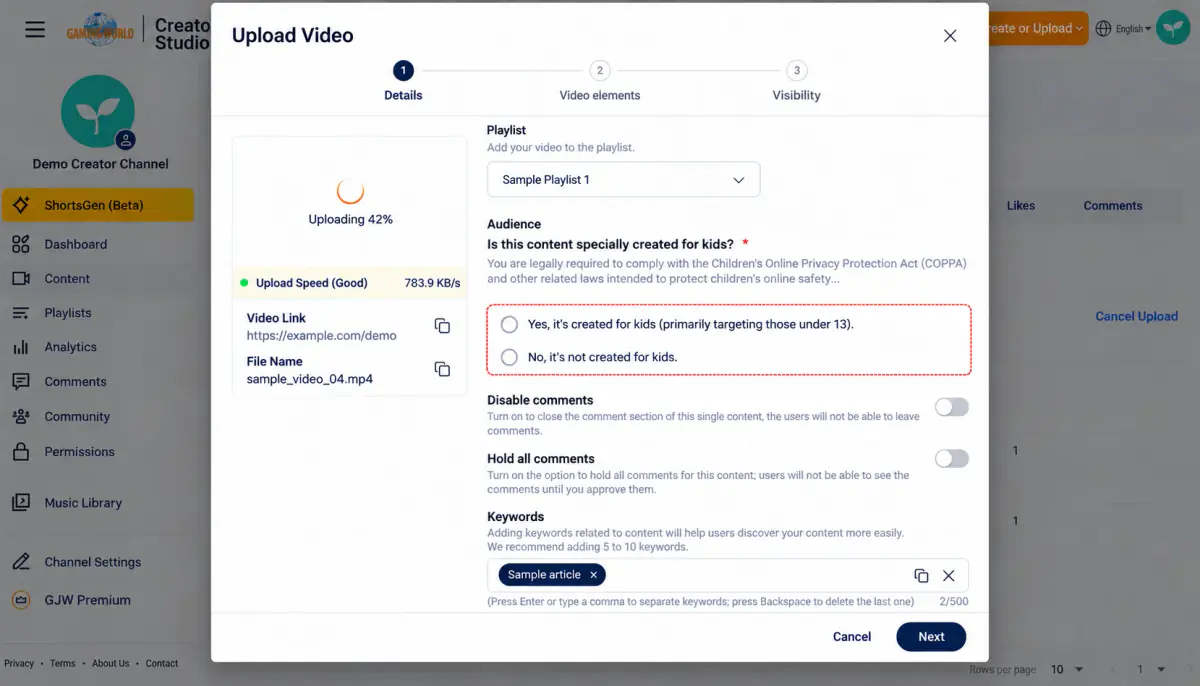The height and width of the screenshot is (686, 1200).
Task: Click the Next button
Action: [931, 636]
